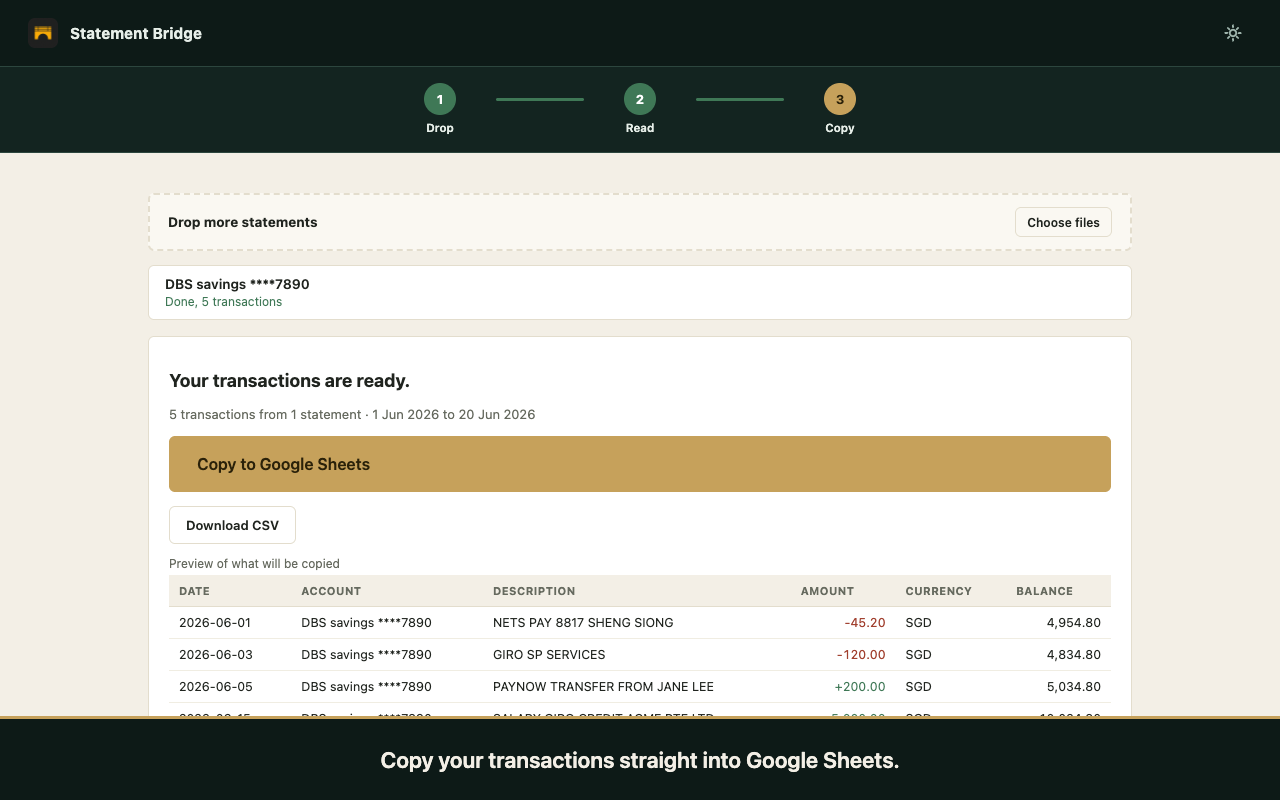The height and width of the screenshot is (800, 1280).
Task: Click SGD currency in the GIRO row
Action: click(x=918, y=654)
